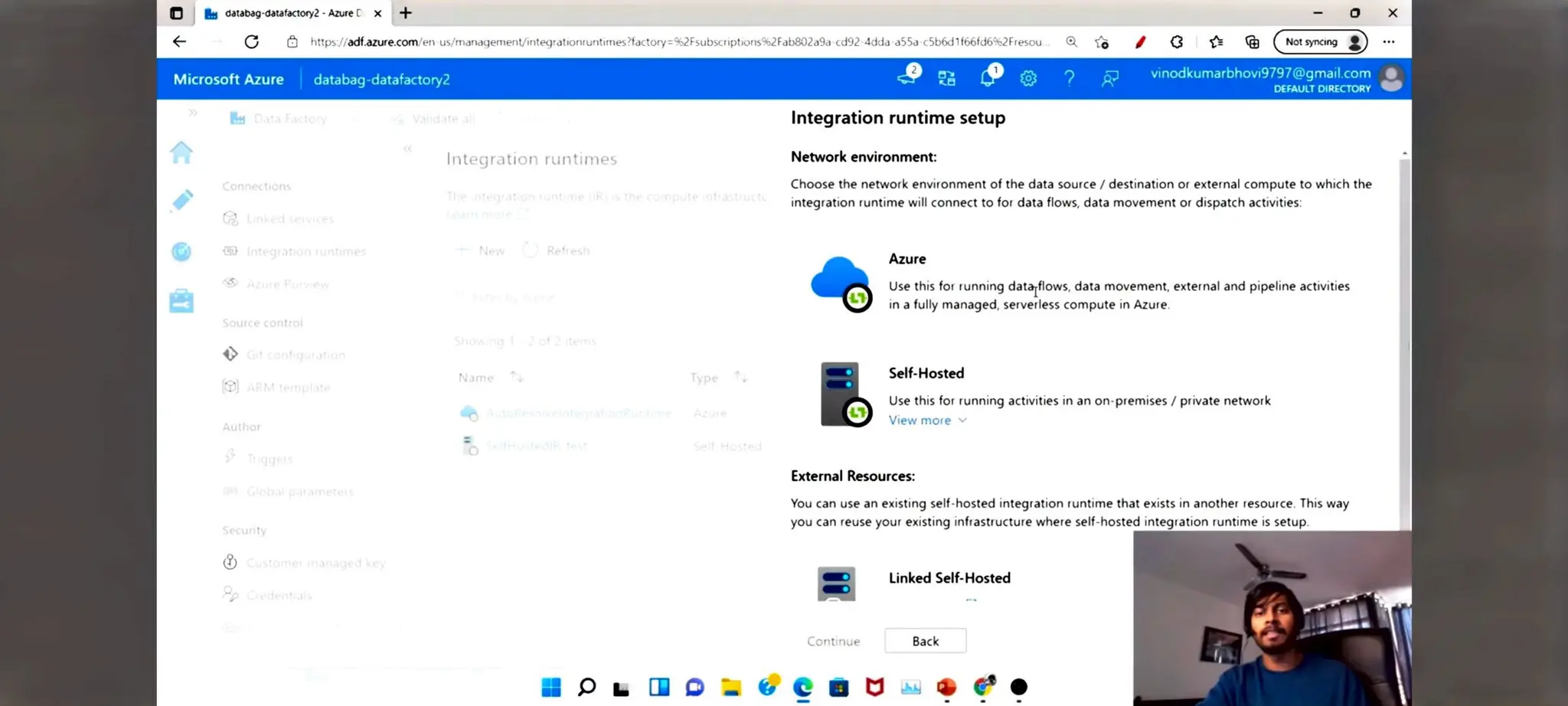Viewport: 1568px width, 706px height.
Task: Click the databag-datafactory2 factory name
Action: click(x=381, y=80)
